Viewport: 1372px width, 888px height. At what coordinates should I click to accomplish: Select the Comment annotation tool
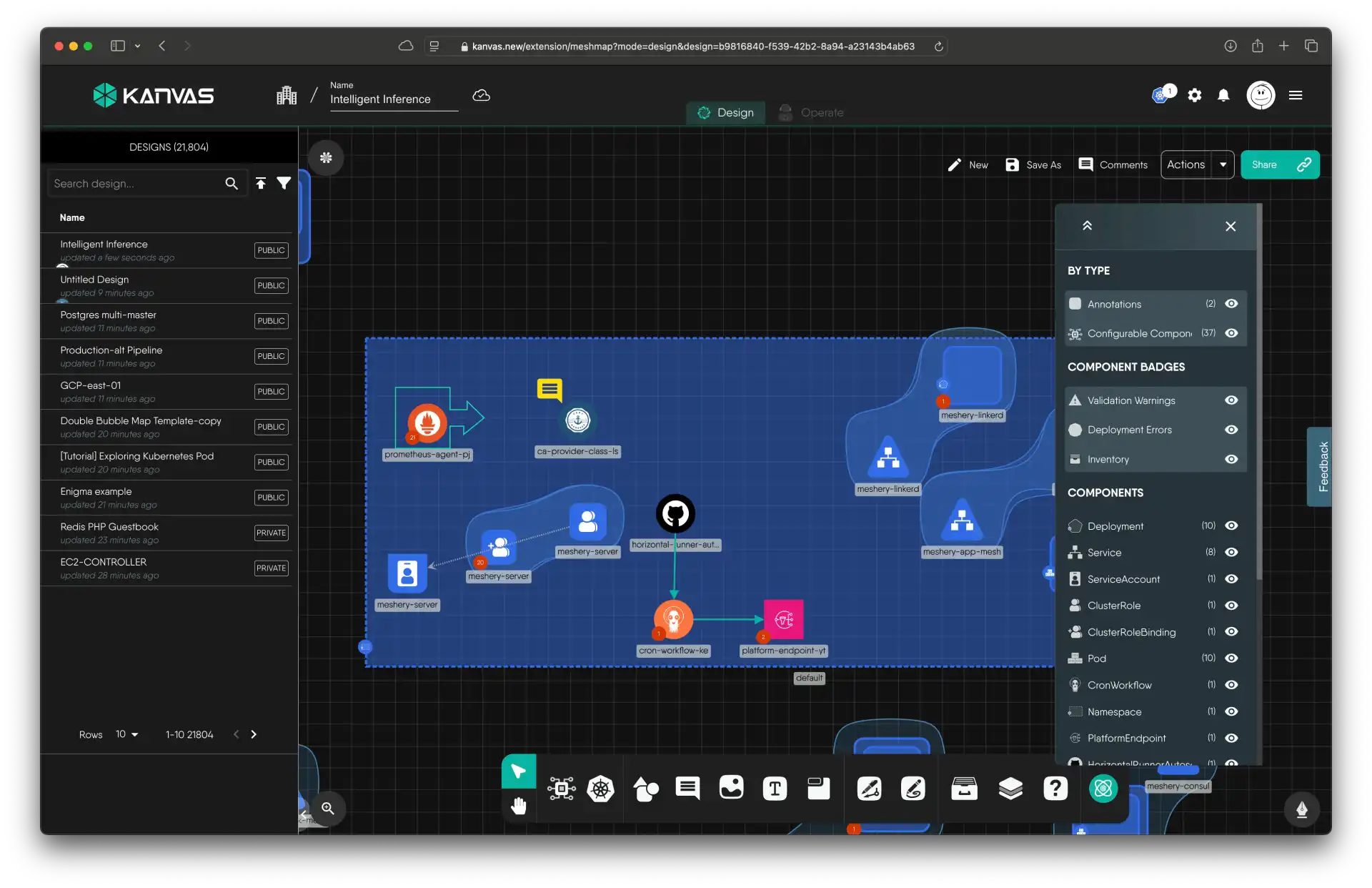pyautogui.click(x=688, y=789)
